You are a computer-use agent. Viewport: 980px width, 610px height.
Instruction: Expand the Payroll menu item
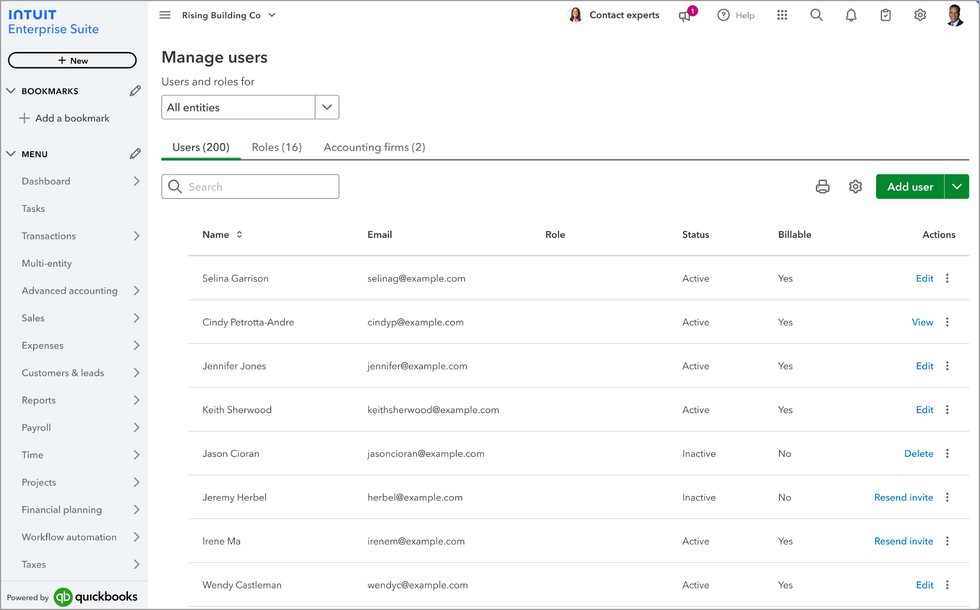pyautogui.click(x=80, y=428)
